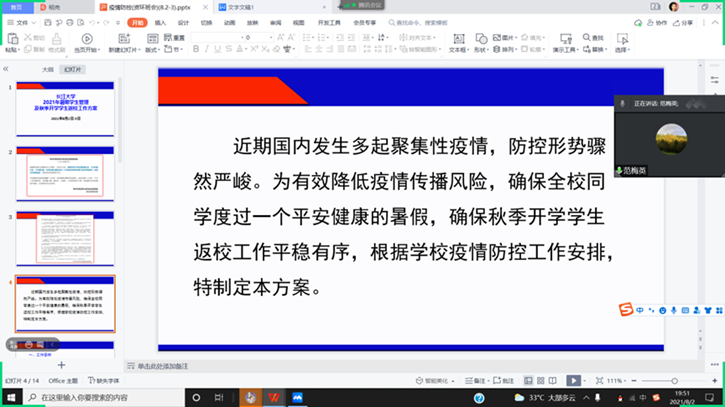Click the Windows Start button
The image size is (725, 407).
pos(10,397)
